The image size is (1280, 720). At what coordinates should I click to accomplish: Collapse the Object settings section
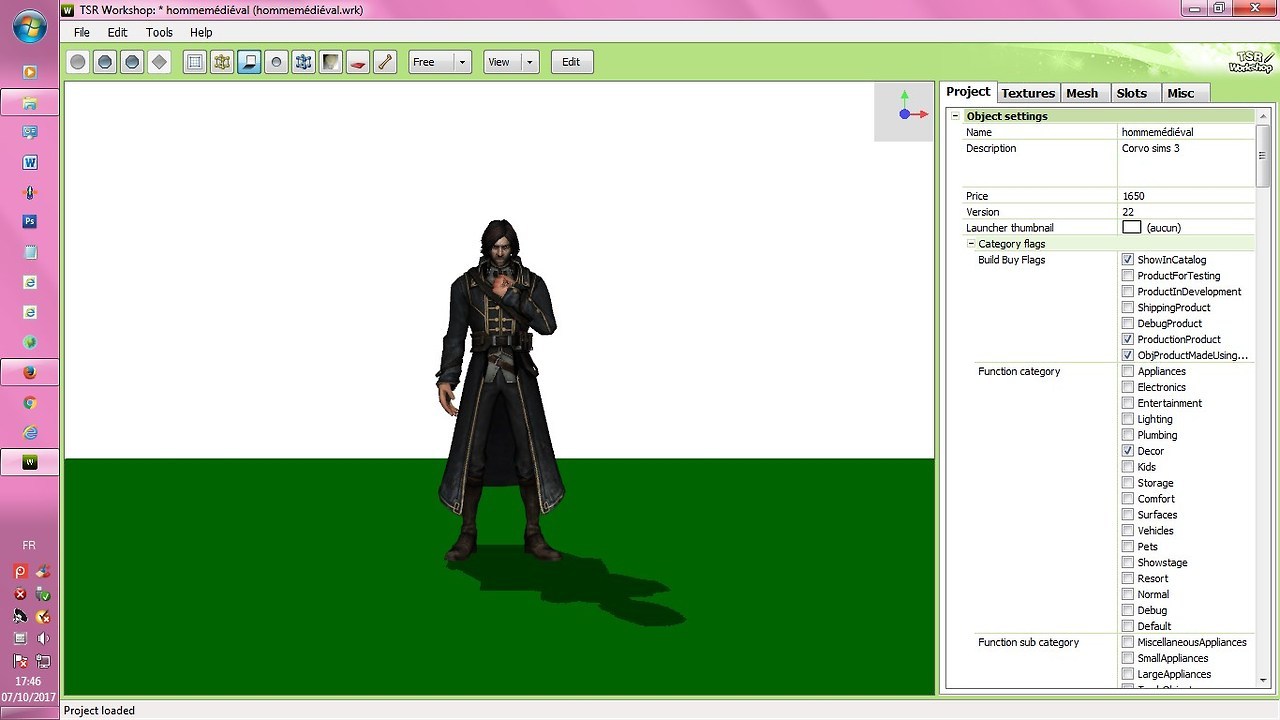[x=955, y=116]
